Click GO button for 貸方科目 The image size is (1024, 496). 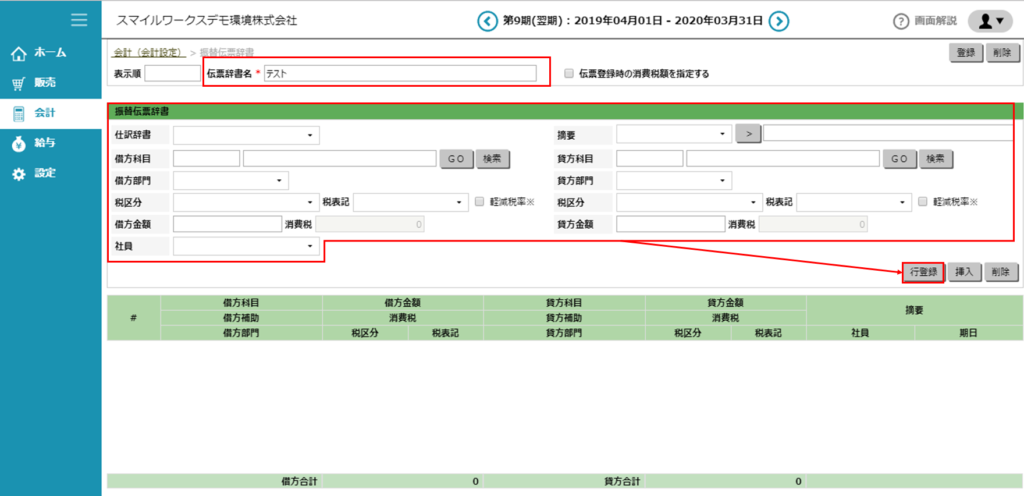[900, 159]
